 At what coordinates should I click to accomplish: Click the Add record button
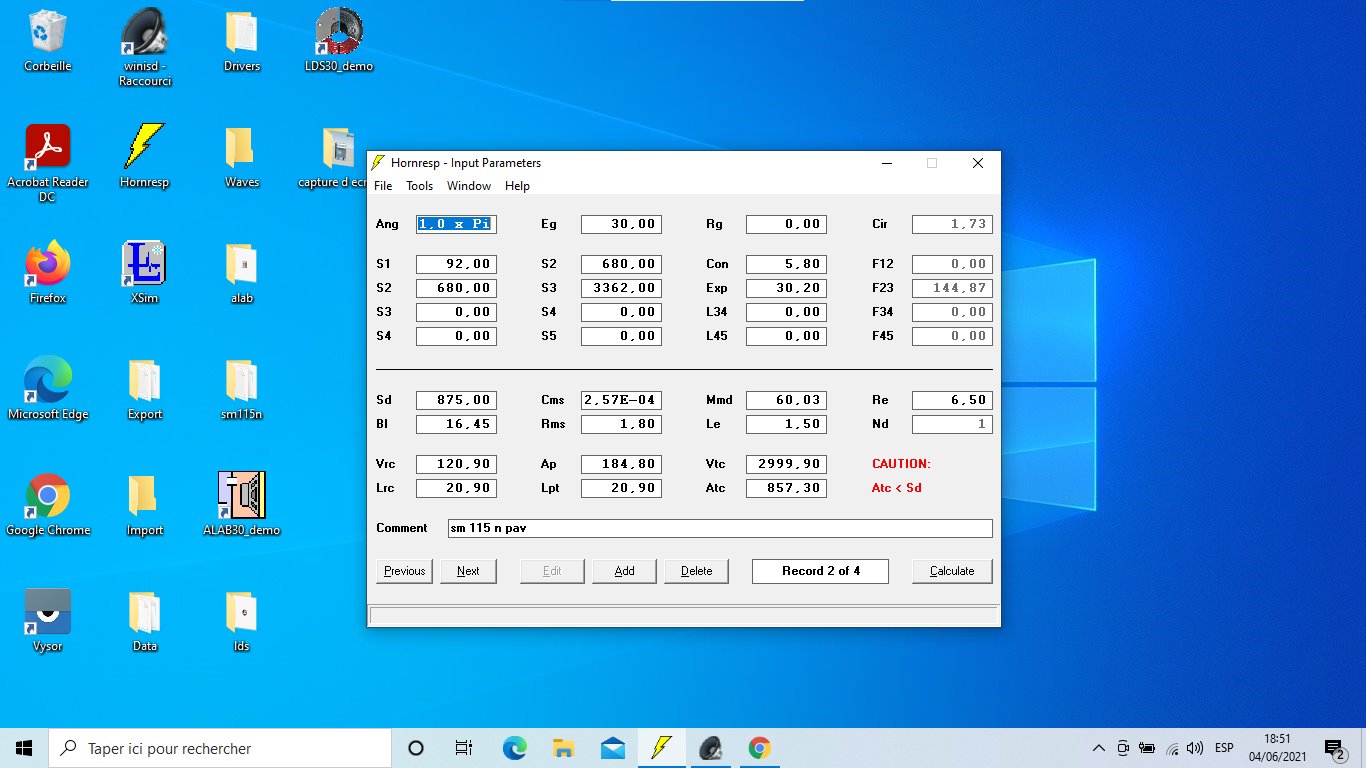point(624,571)
